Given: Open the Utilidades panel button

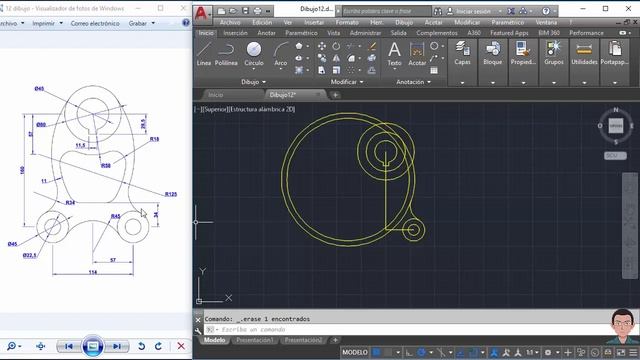Looking at the screenshot, I should coord(584,62).
